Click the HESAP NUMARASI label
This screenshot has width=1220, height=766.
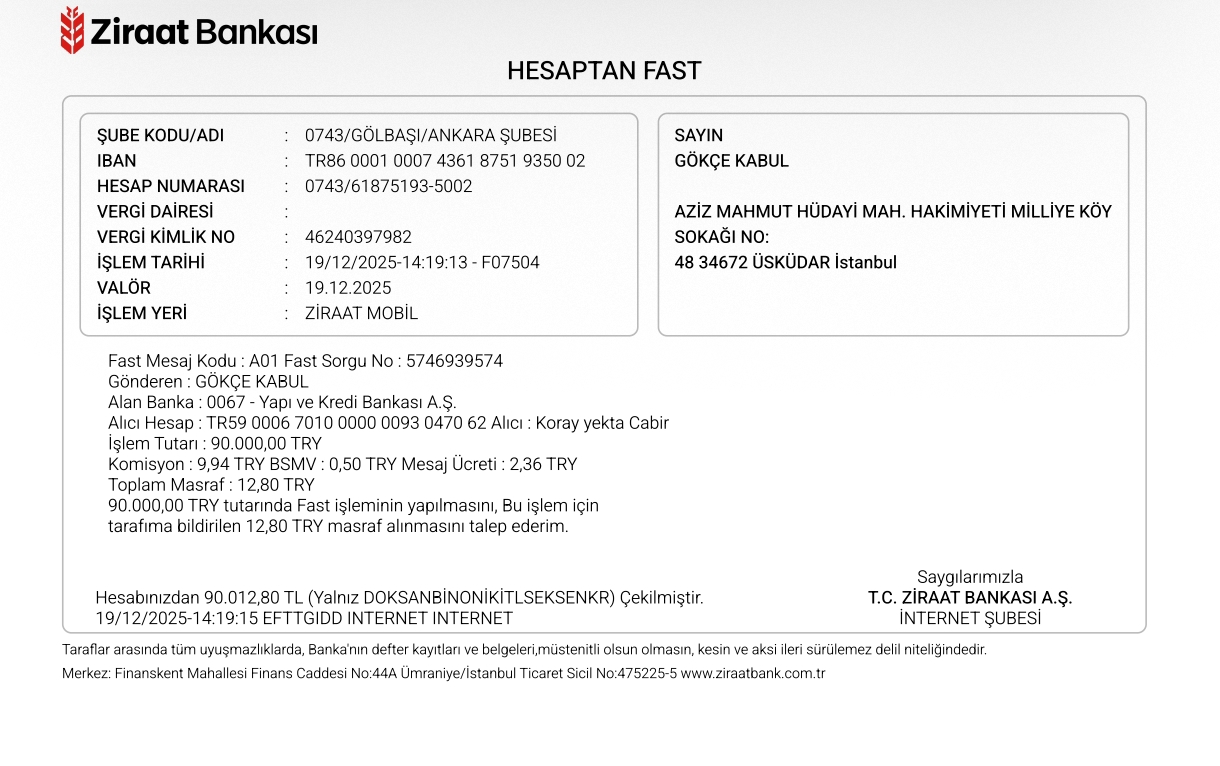click(171, 187)
